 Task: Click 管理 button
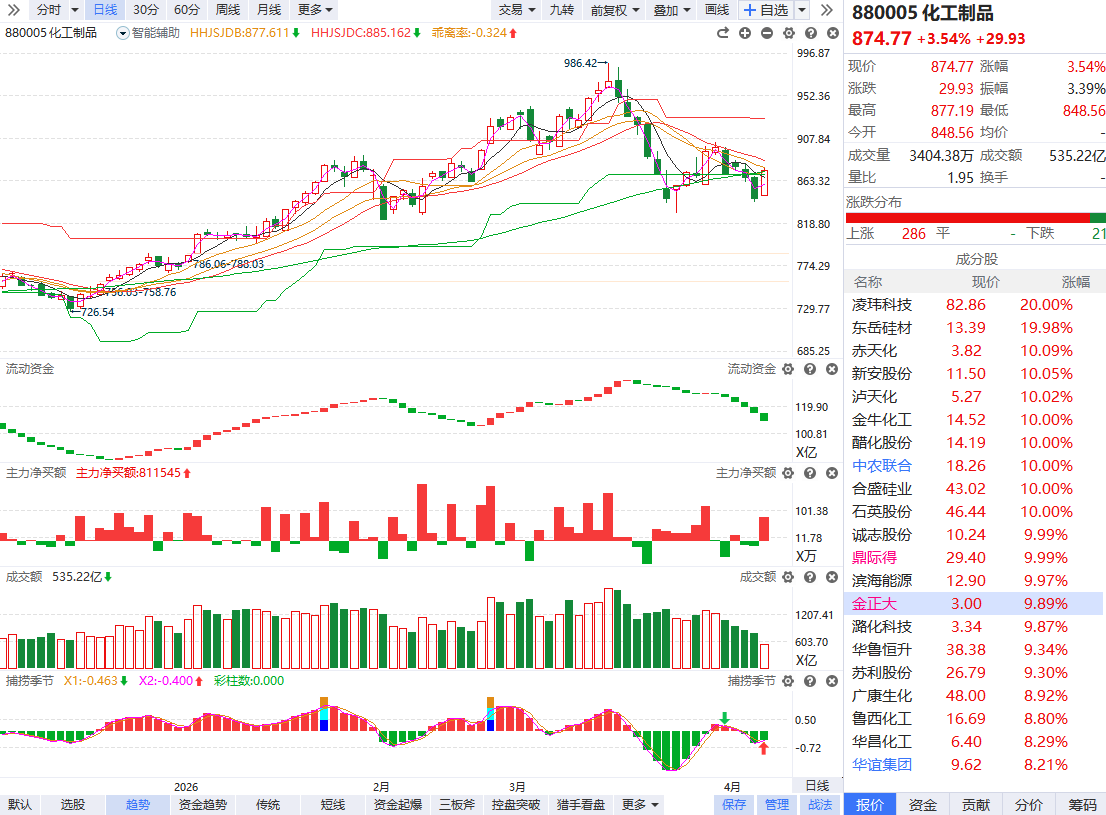tap(777, 805)
